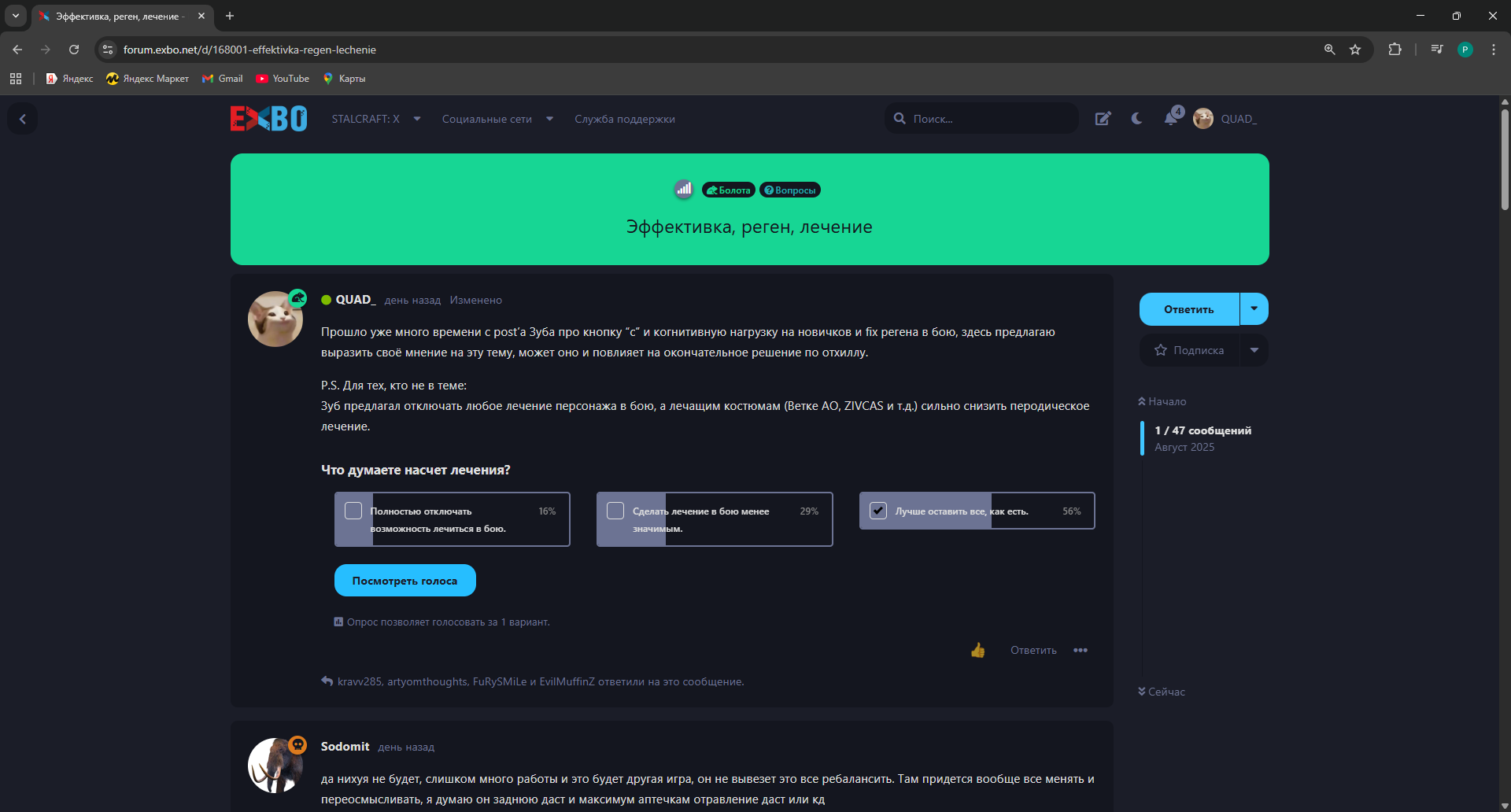Open the browser zoom magnifier icon

pyautogui.click(x=1329, y=50)
